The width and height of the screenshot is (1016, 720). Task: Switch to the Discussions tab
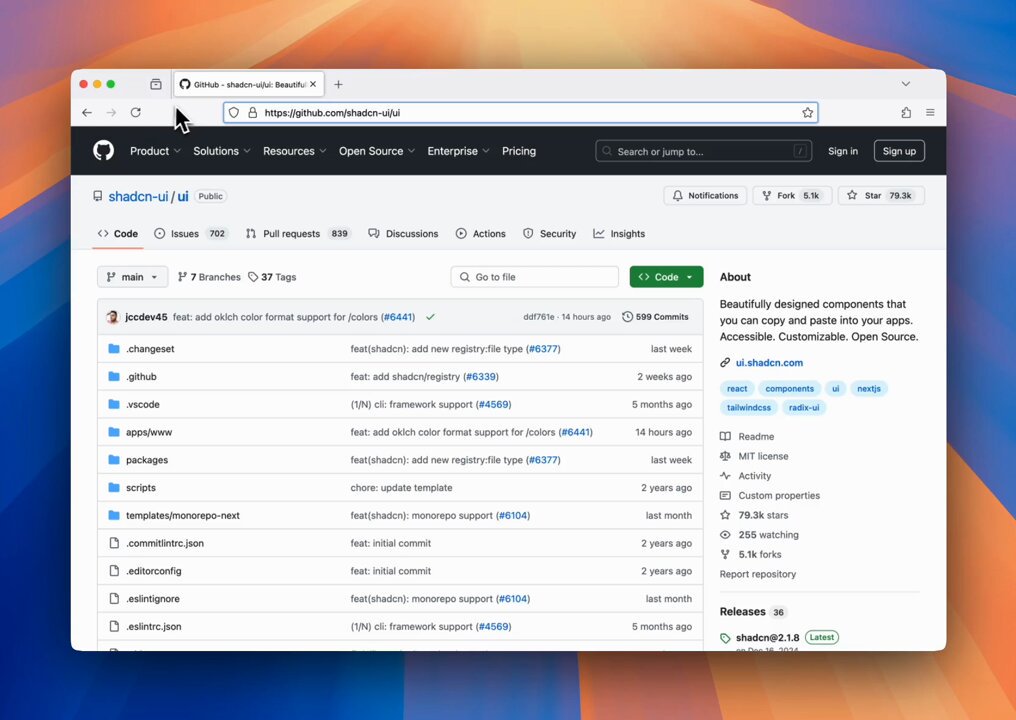[x=403, y=233]
